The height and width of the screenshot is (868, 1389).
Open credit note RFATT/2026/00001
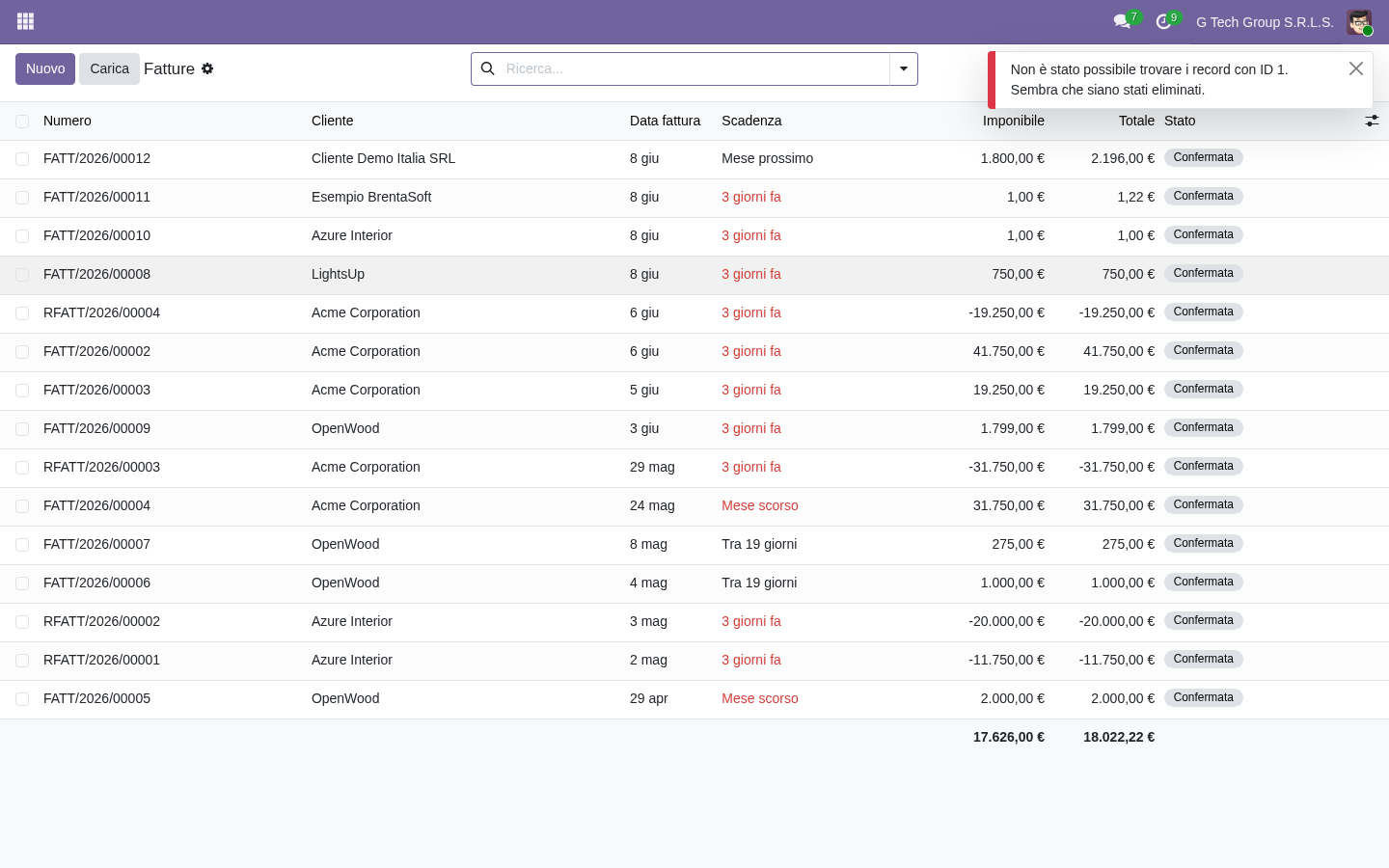click(101, 660)
